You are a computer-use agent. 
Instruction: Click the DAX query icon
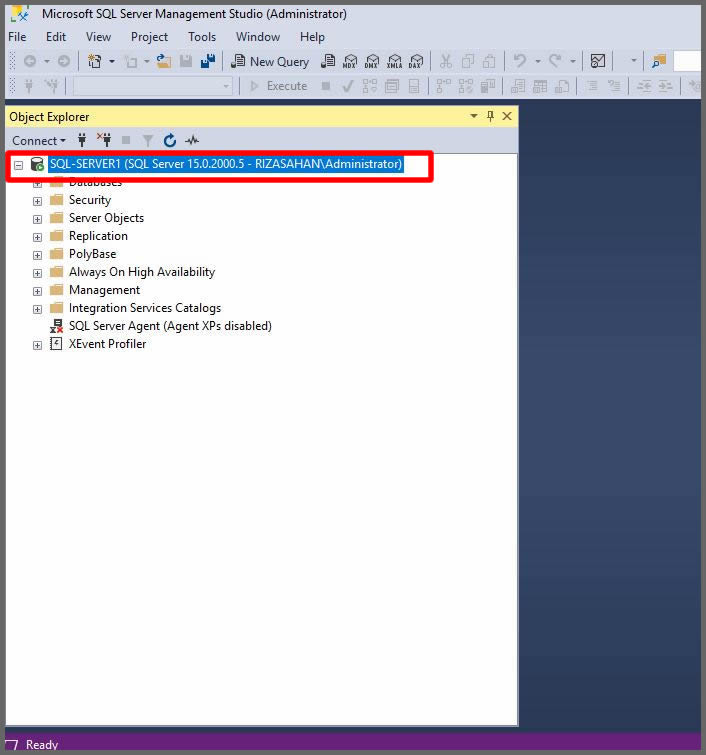click(x=415, y=62)
